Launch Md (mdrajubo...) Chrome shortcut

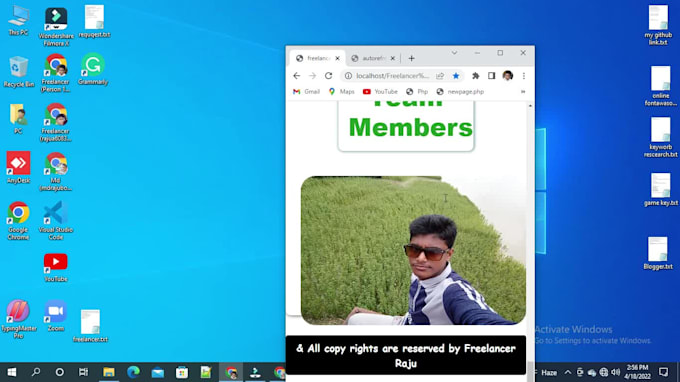click(x=56, y=172)
